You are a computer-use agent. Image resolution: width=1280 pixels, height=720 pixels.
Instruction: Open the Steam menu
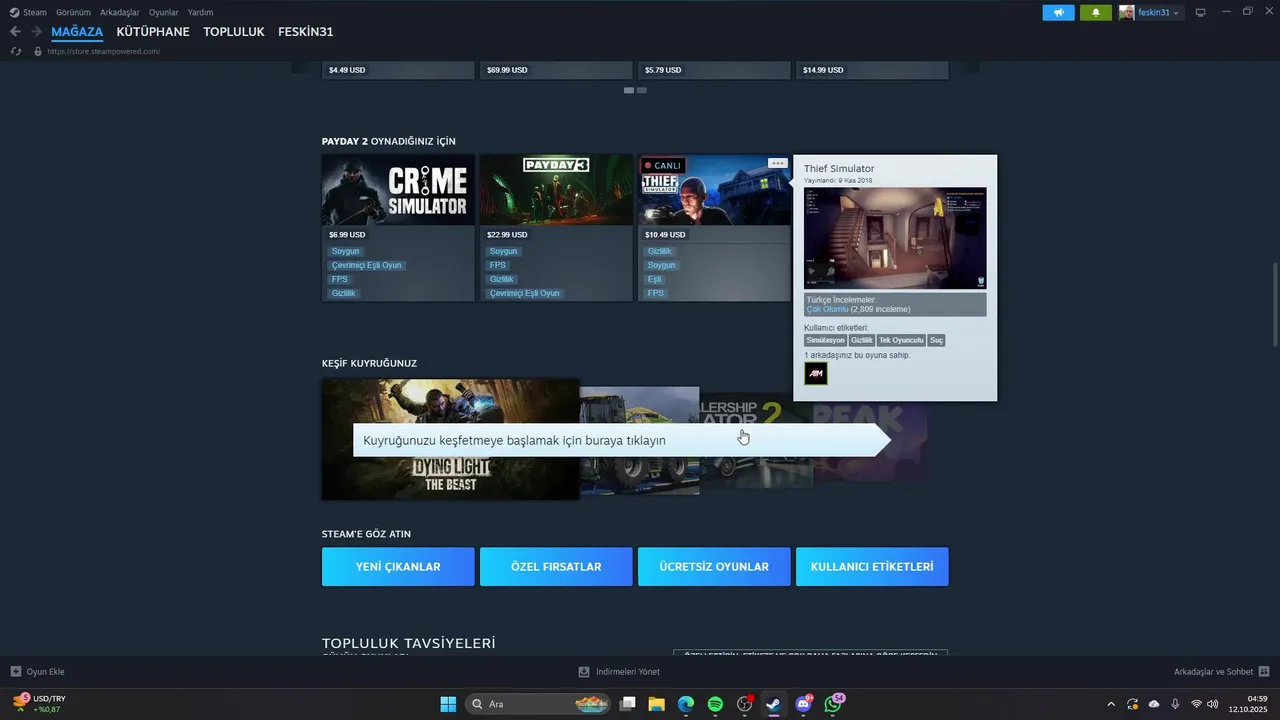point(28,12)
